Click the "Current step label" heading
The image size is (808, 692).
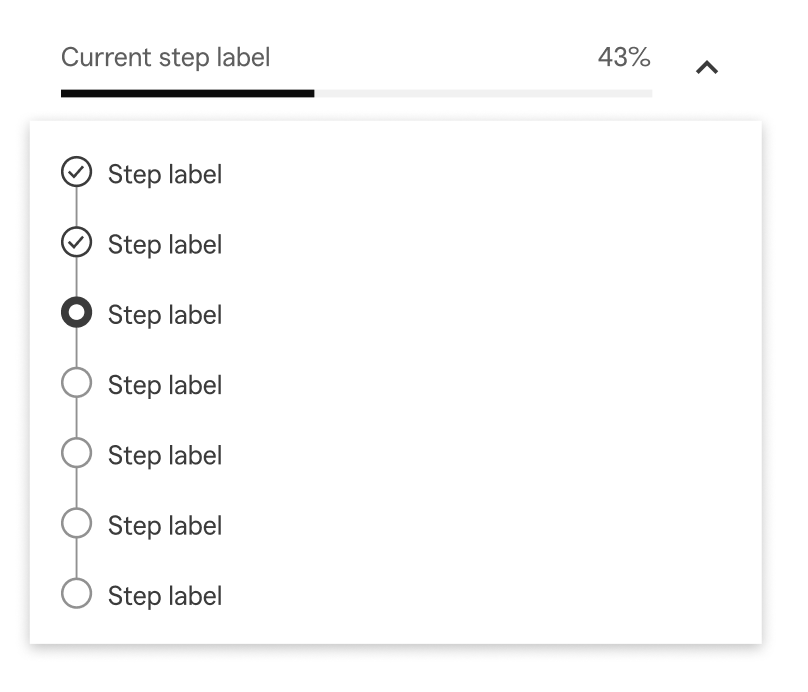click(165, 57)
